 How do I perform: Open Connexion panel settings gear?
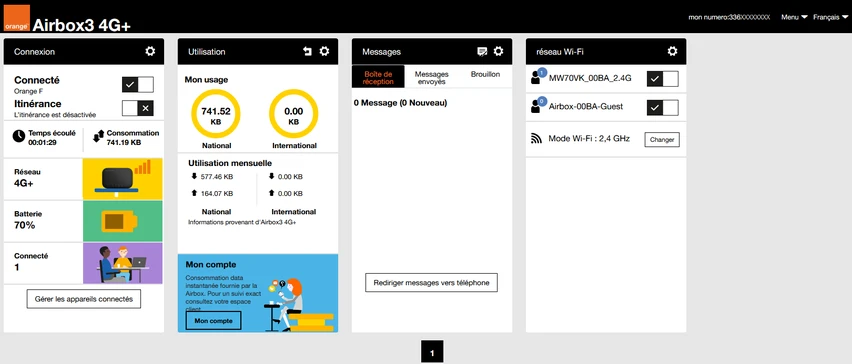(150, 51)
